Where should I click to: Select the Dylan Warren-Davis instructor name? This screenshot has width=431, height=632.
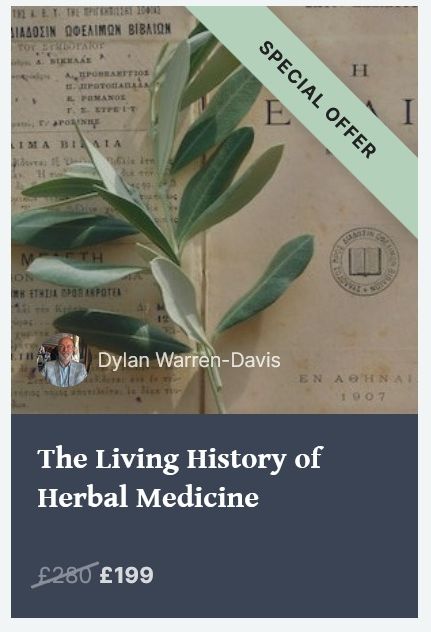(189, 360)
